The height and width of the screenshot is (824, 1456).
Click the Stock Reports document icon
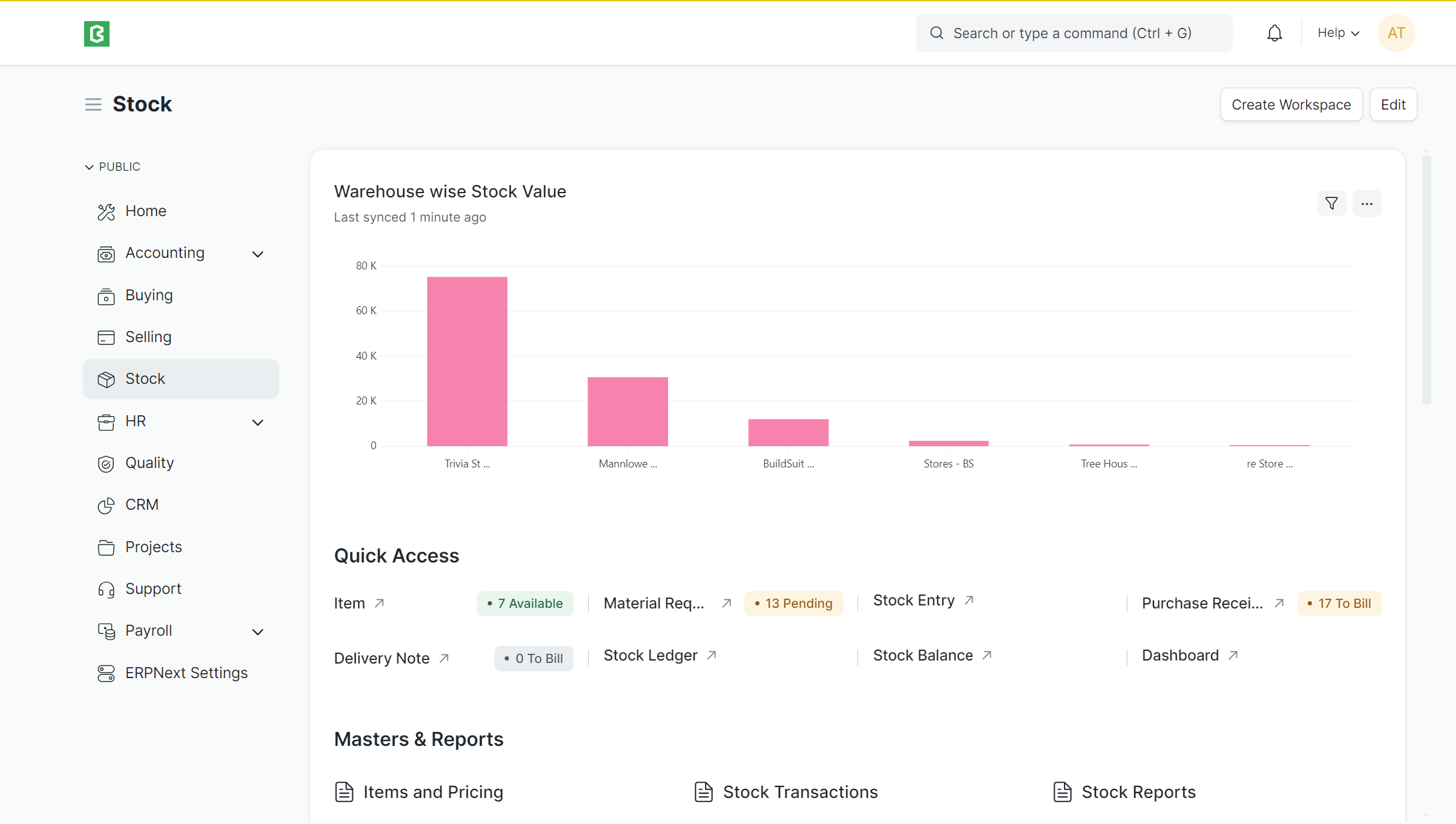[x=1064, y=791]
